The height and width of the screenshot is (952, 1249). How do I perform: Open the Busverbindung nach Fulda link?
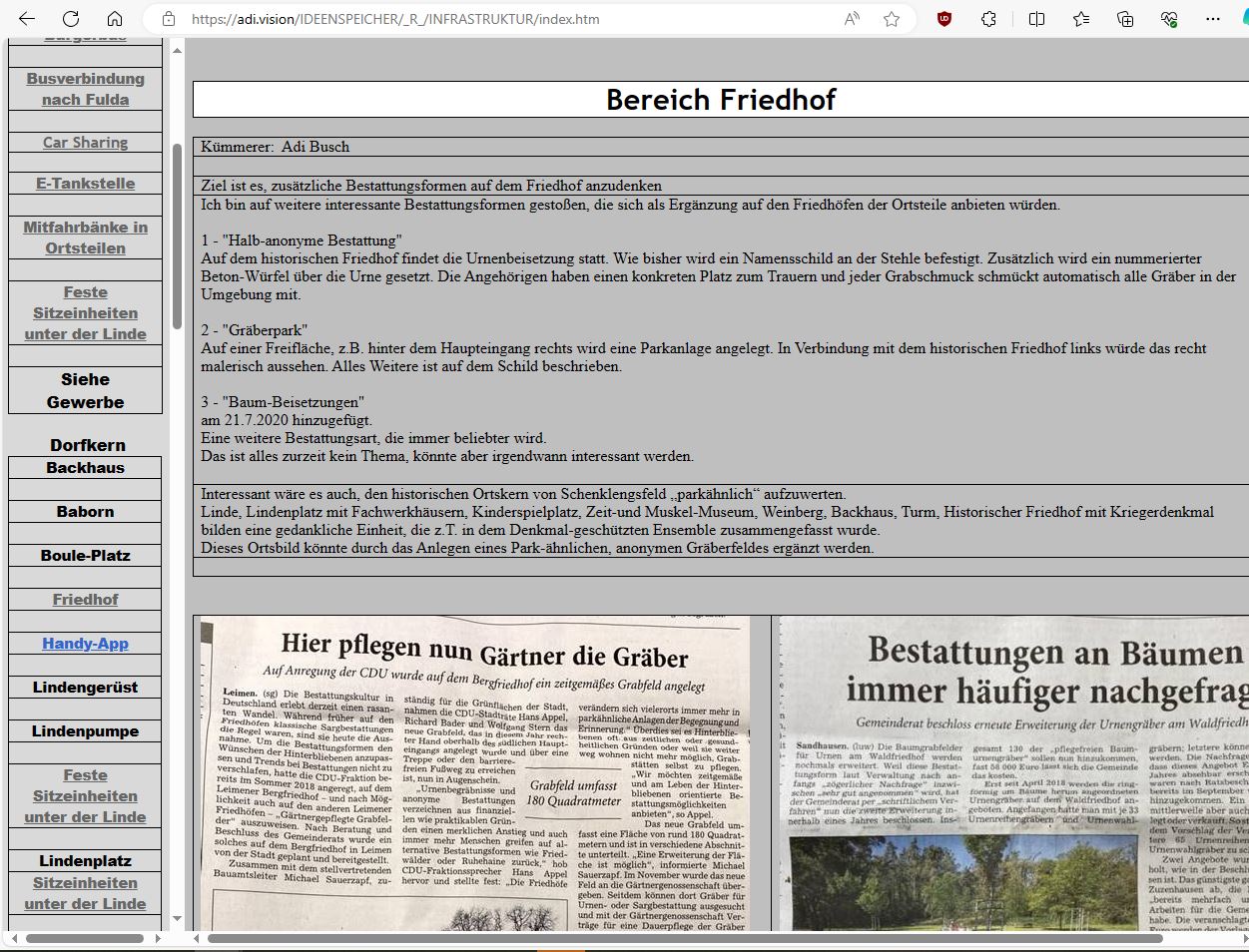pyautogui.click(x=85, y=89)
